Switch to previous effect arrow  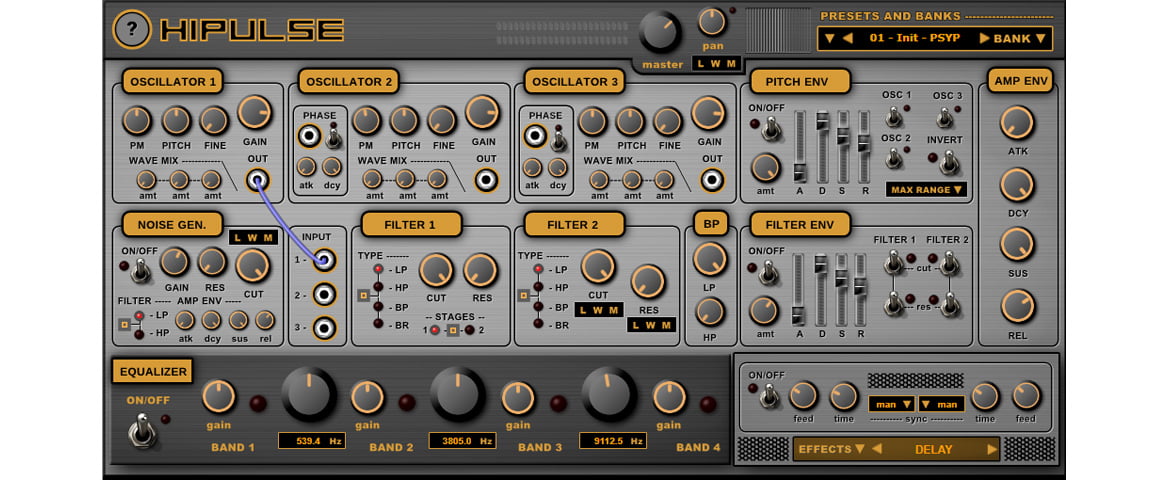coord(878,449)
